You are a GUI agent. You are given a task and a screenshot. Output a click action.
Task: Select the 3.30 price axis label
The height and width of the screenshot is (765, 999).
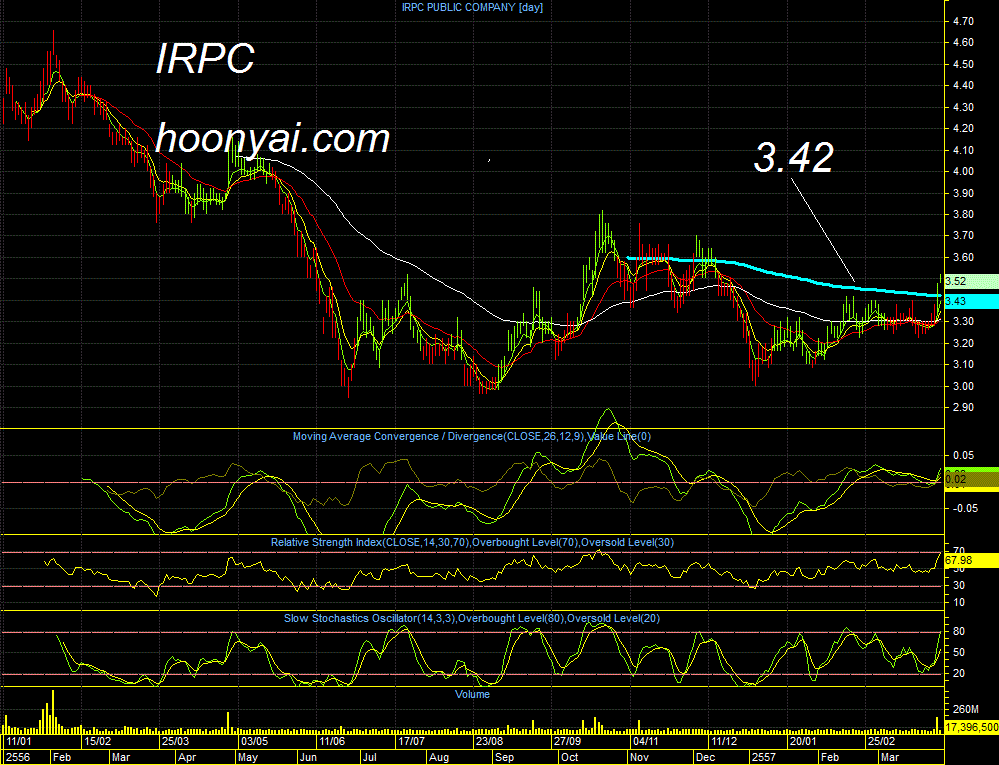(x=963, y=322)
